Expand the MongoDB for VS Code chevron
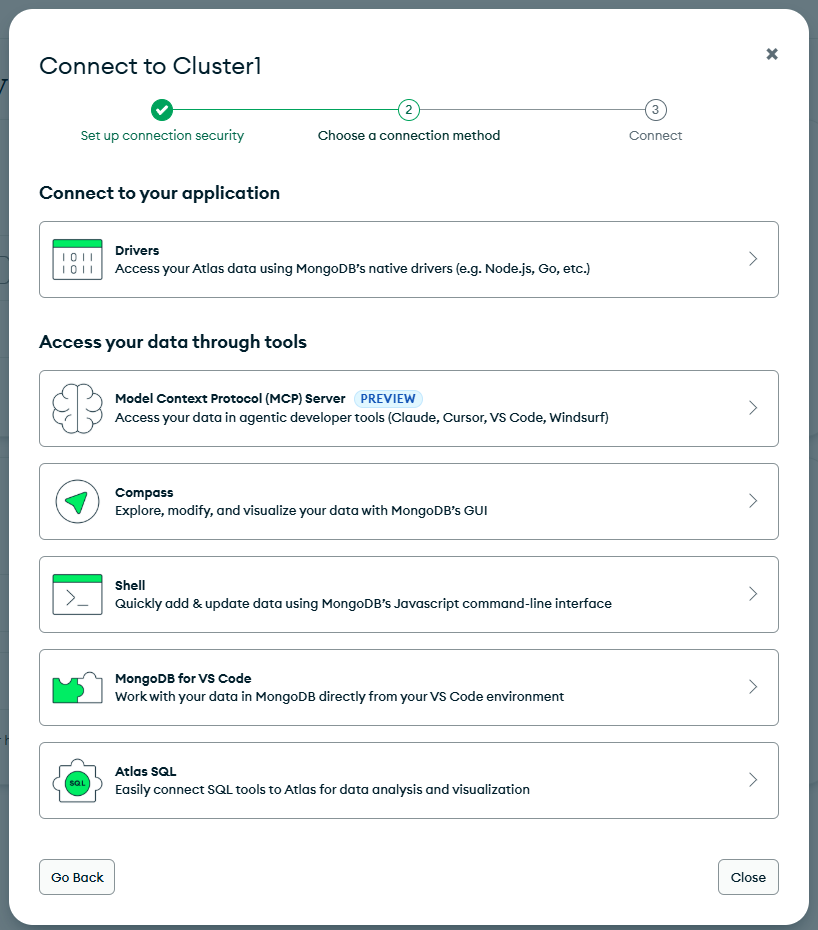The image size is (818, 930). coord(753,687)
